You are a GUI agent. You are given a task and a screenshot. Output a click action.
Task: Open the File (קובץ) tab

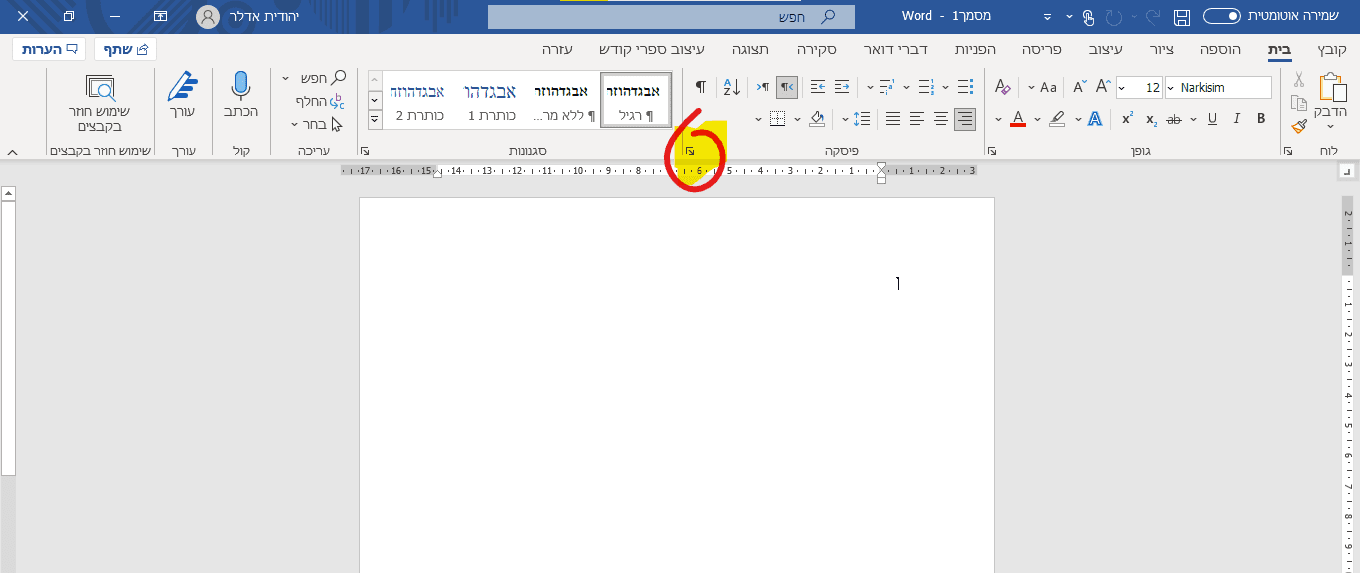click(1332, 49)
